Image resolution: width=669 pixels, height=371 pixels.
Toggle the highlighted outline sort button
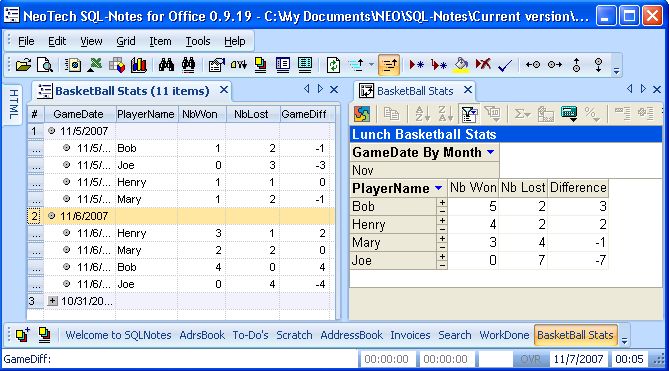tap(388, 65)
